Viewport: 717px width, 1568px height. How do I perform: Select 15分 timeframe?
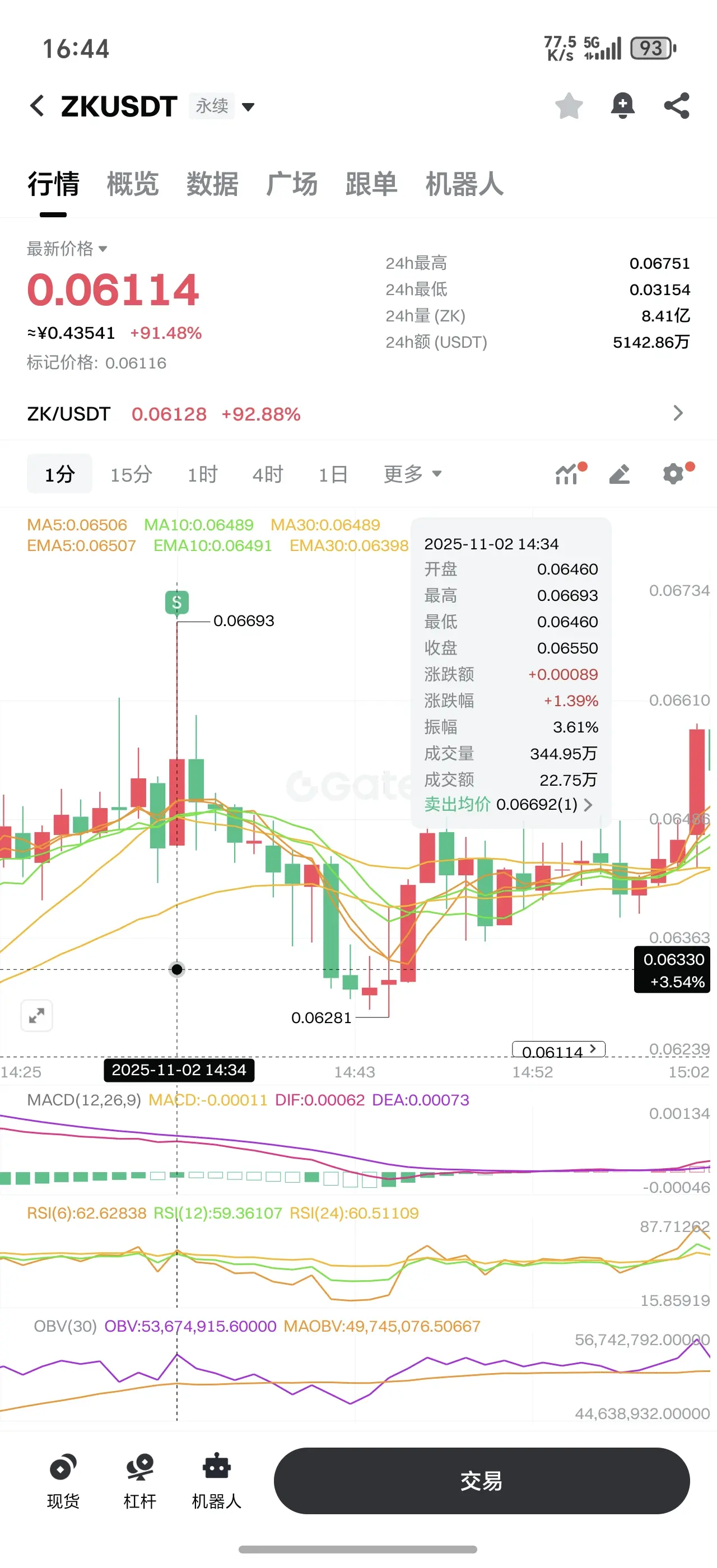point(131,474)
